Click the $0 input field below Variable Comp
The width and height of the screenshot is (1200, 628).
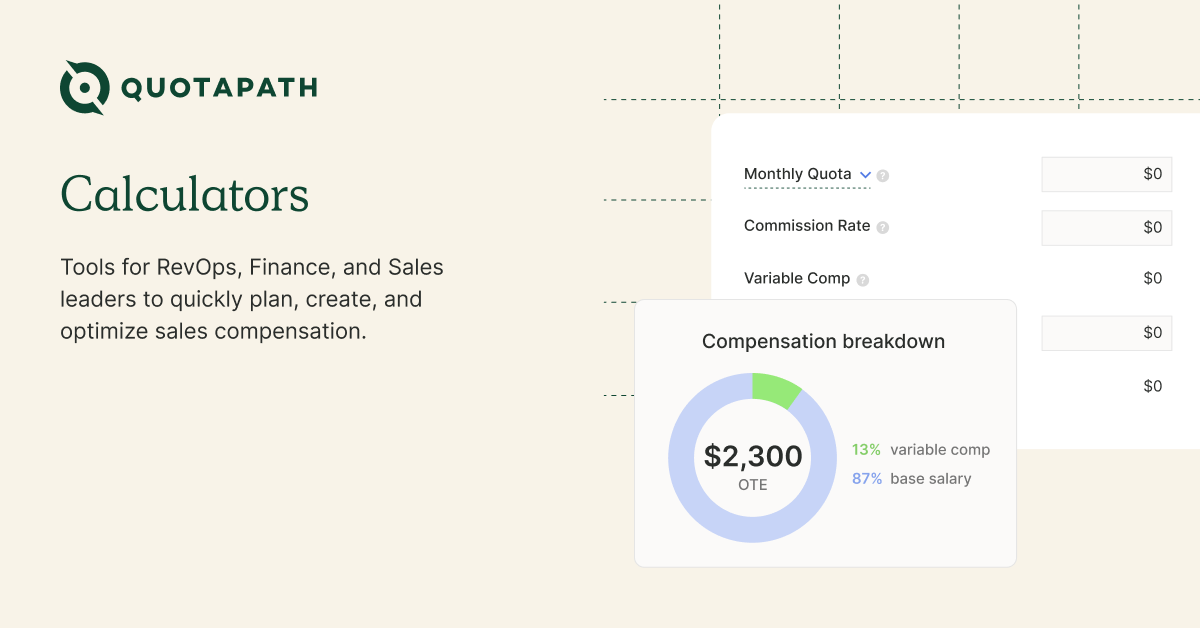tap(1106, 332)
